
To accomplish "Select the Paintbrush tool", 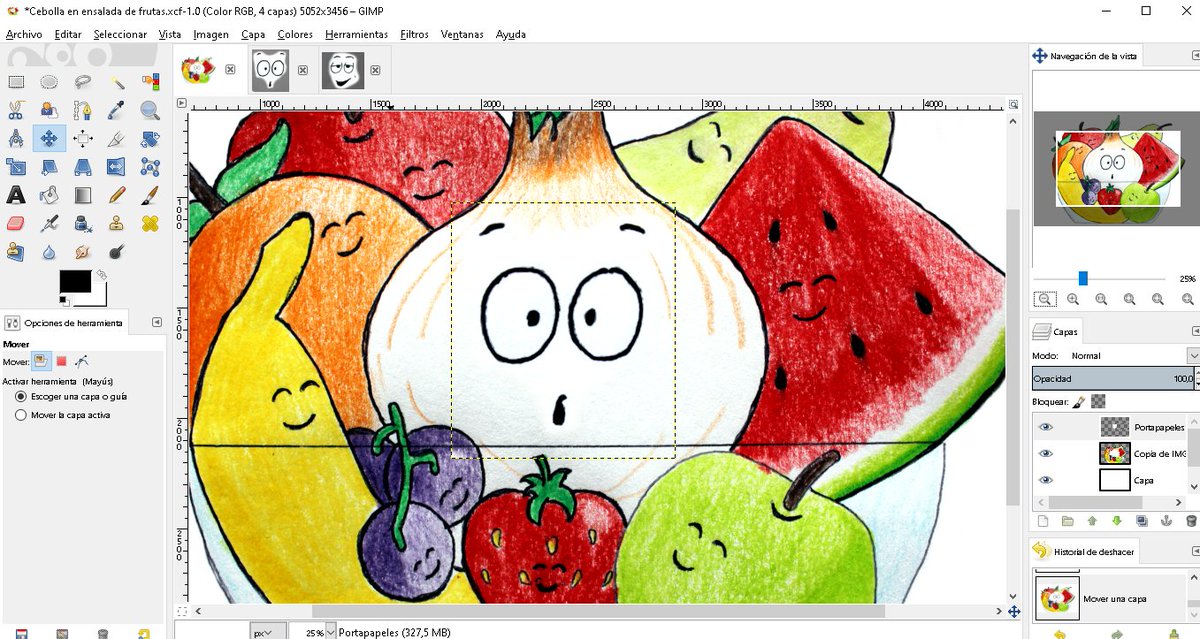I will click(150, 195).
